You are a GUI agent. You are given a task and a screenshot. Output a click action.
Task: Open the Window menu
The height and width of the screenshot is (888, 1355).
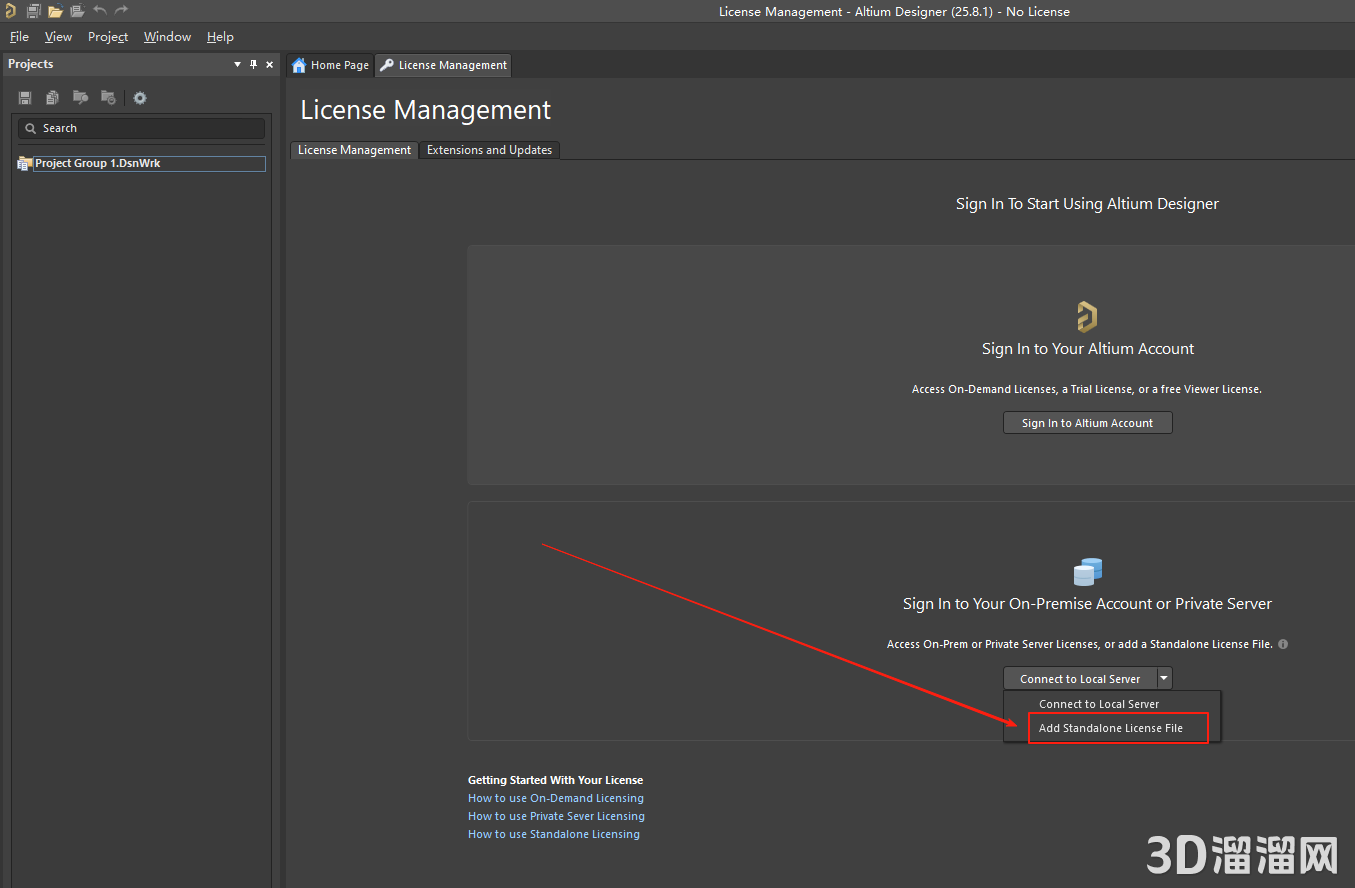pyautogui.click(x=167, y=37)
